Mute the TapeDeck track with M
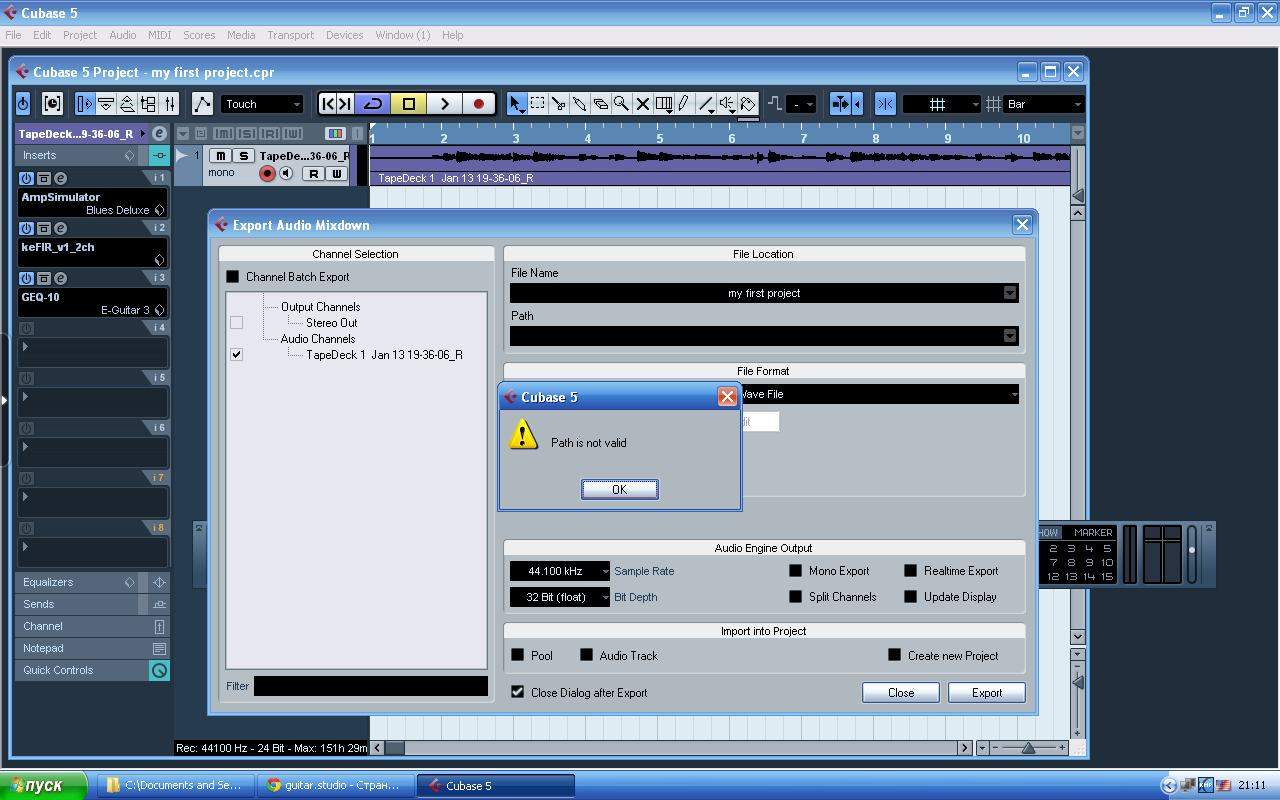The height and width of the screenshot is (800, 1280). [x=220, y=156]
